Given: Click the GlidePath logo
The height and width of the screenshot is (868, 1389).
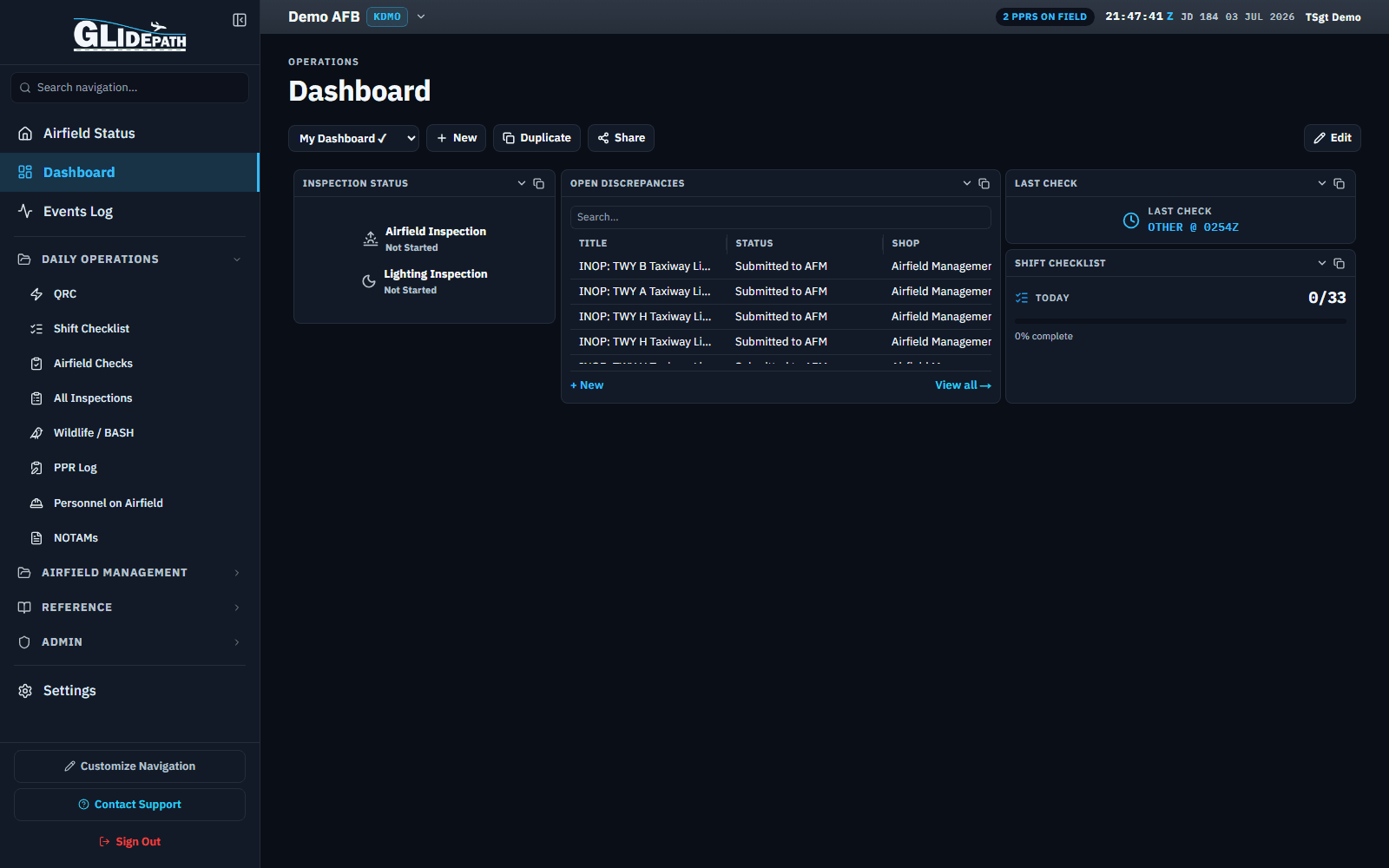Looking at the screenshot, I should (x=129, y=35).
